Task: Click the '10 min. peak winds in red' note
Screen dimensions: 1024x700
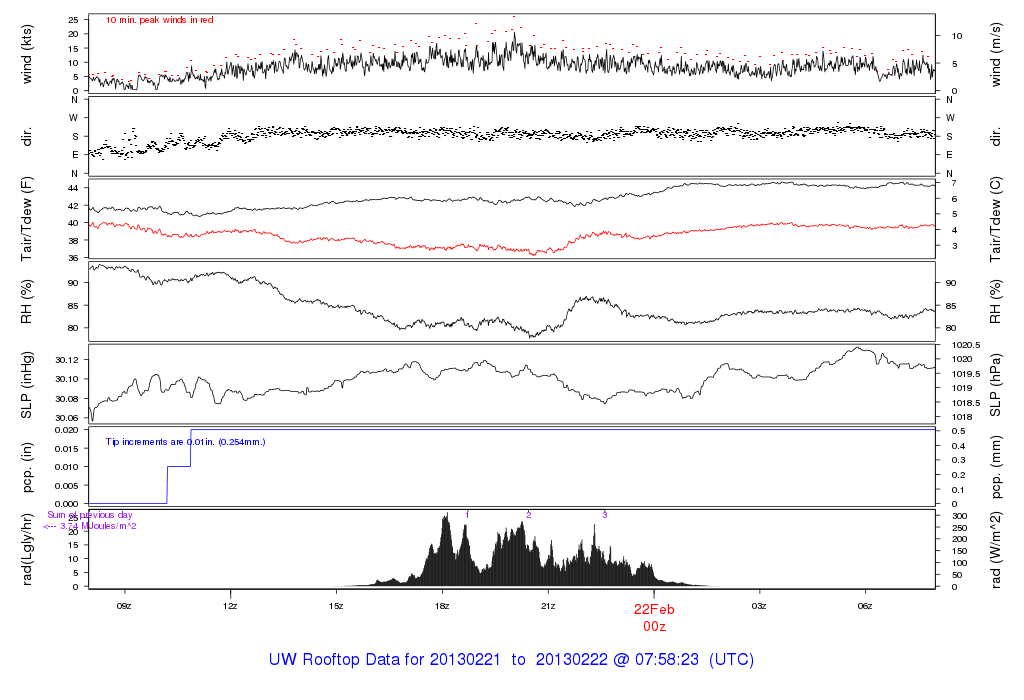Action: (159, 20)
